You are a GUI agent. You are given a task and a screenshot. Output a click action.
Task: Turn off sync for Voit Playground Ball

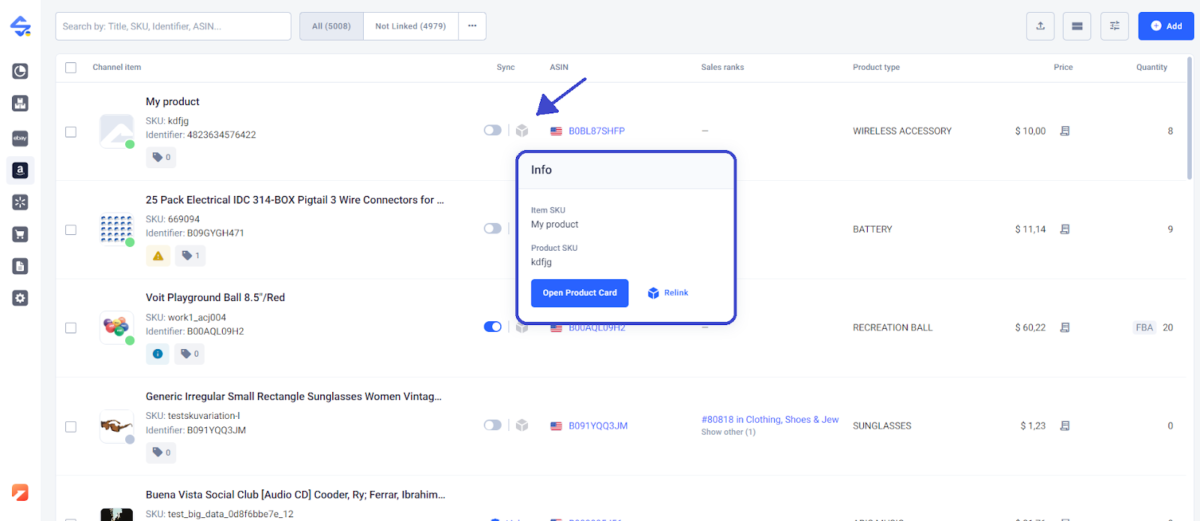point(492,327)
